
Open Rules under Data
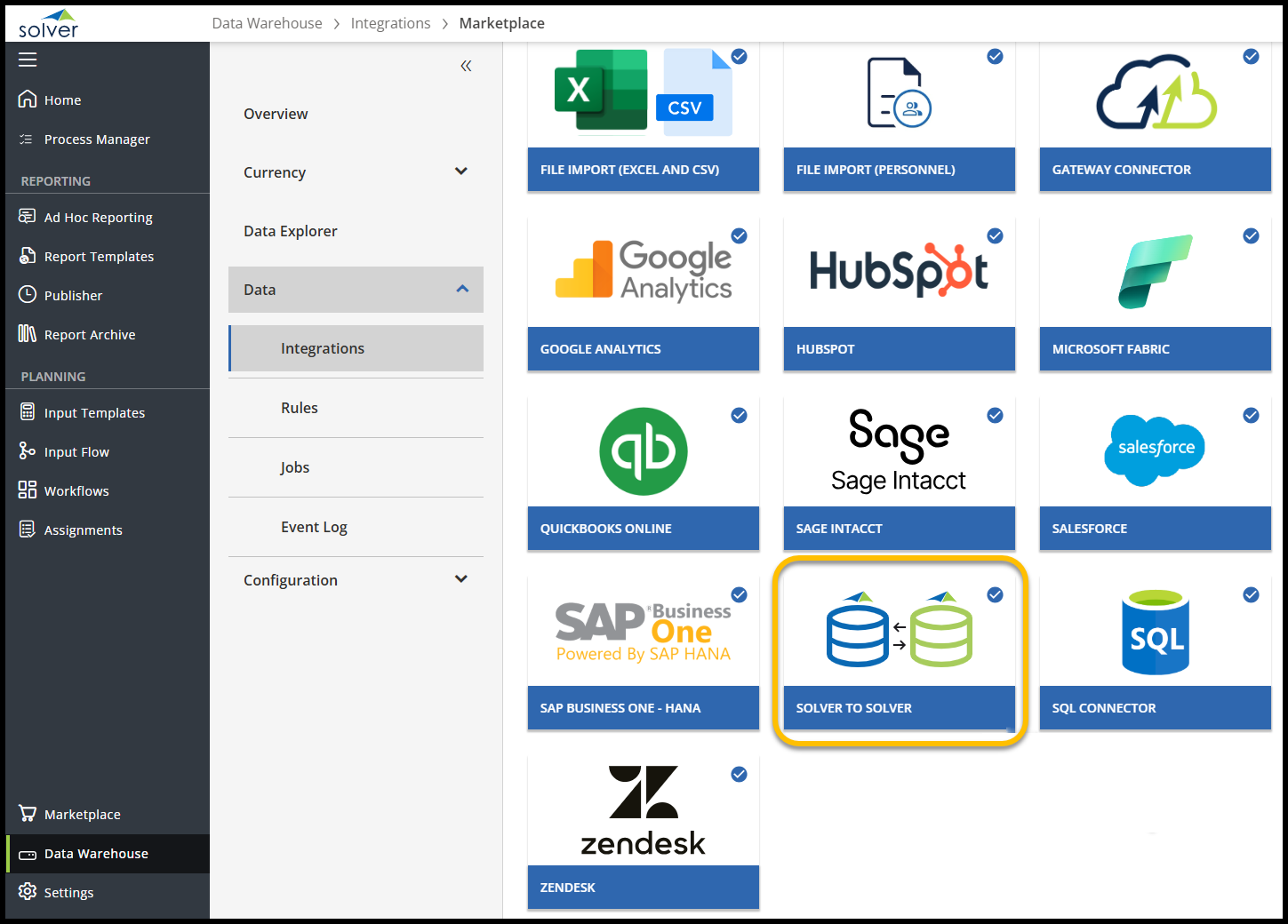pos(300,408)
